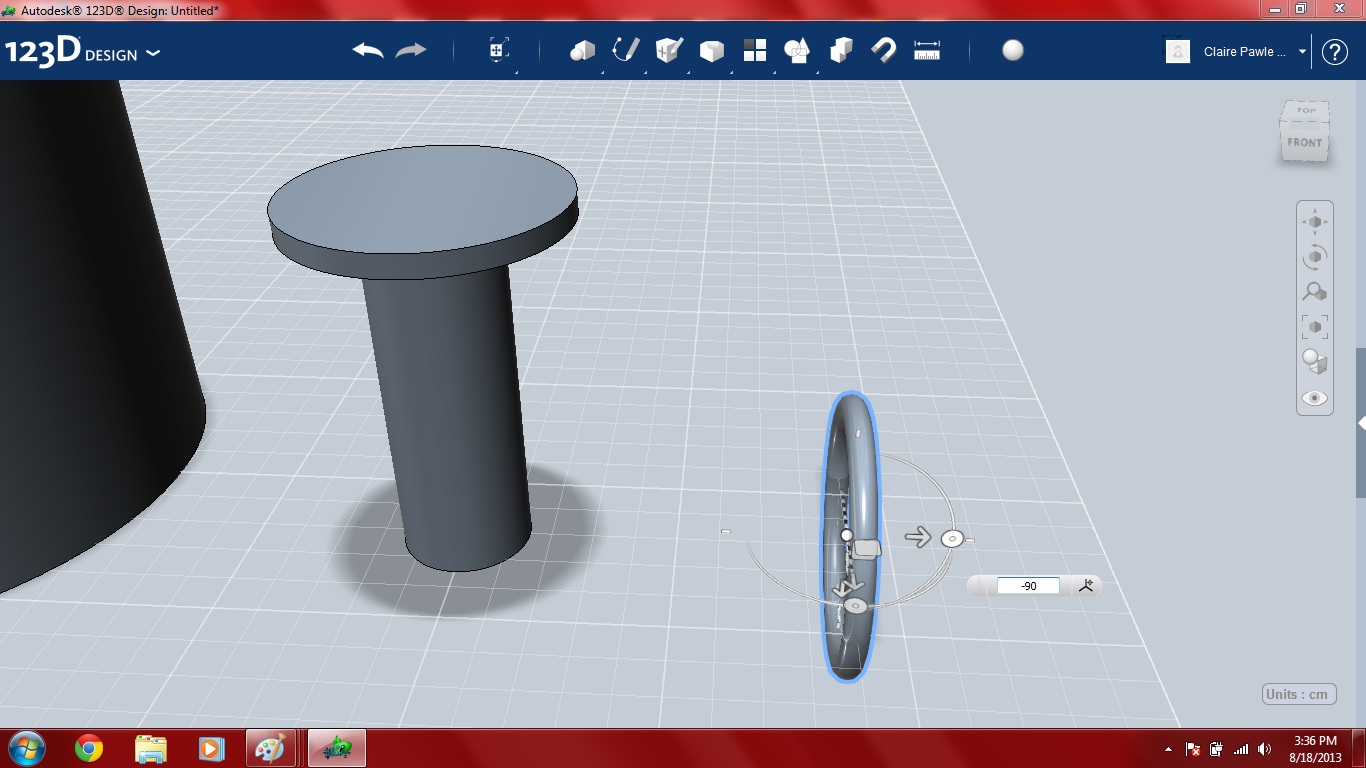Select the cylinder table leg

pyautogui.click(x=448, y=420)
